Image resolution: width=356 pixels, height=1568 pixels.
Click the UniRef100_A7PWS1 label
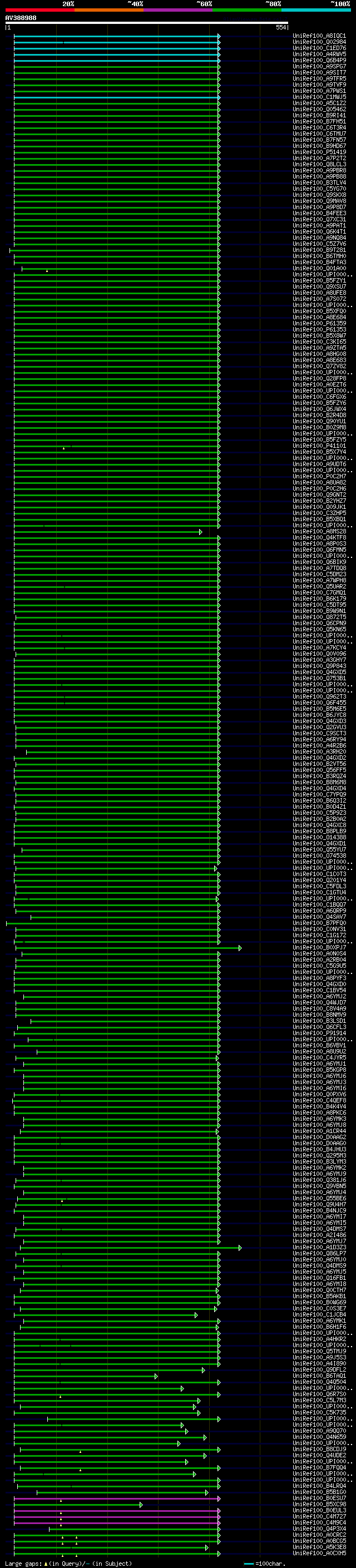click(x=319, y=91)
